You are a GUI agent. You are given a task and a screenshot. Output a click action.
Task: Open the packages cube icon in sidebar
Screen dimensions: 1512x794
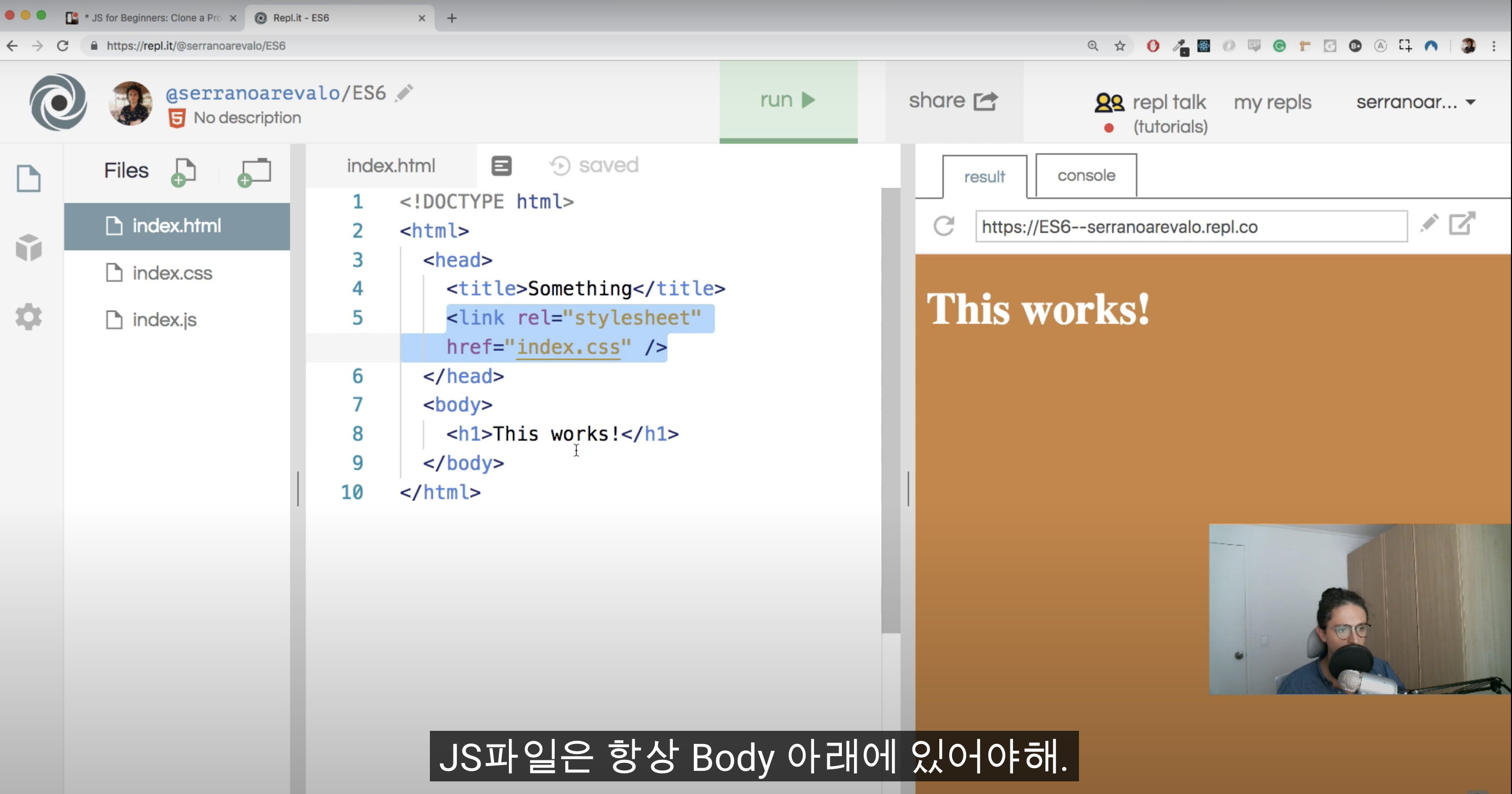click(28, 247)
